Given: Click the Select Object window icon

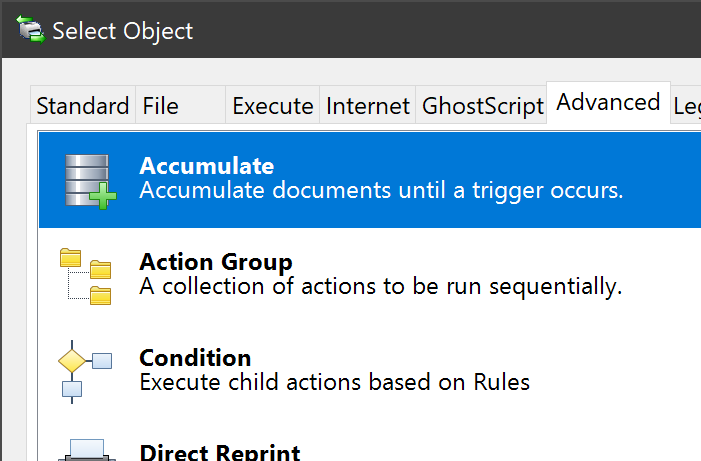Looking at the screenshot, I should coord(32,30).
